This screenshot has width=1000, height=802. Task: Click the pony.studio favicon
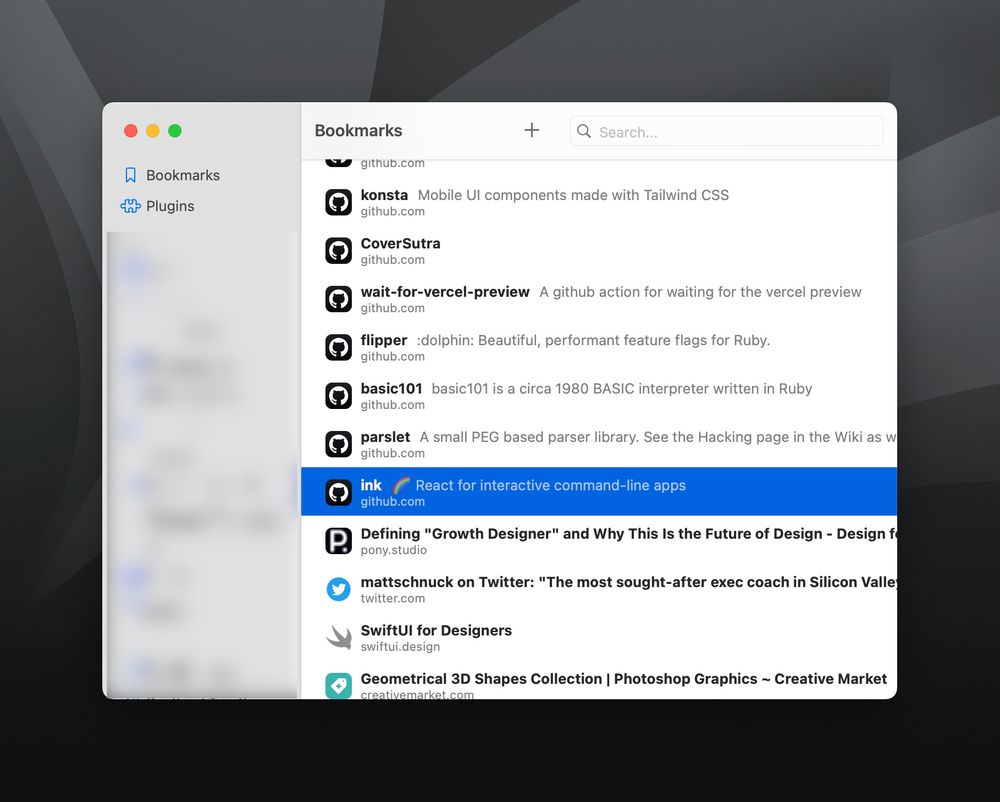pyautogui.click(x=339, y=541)
